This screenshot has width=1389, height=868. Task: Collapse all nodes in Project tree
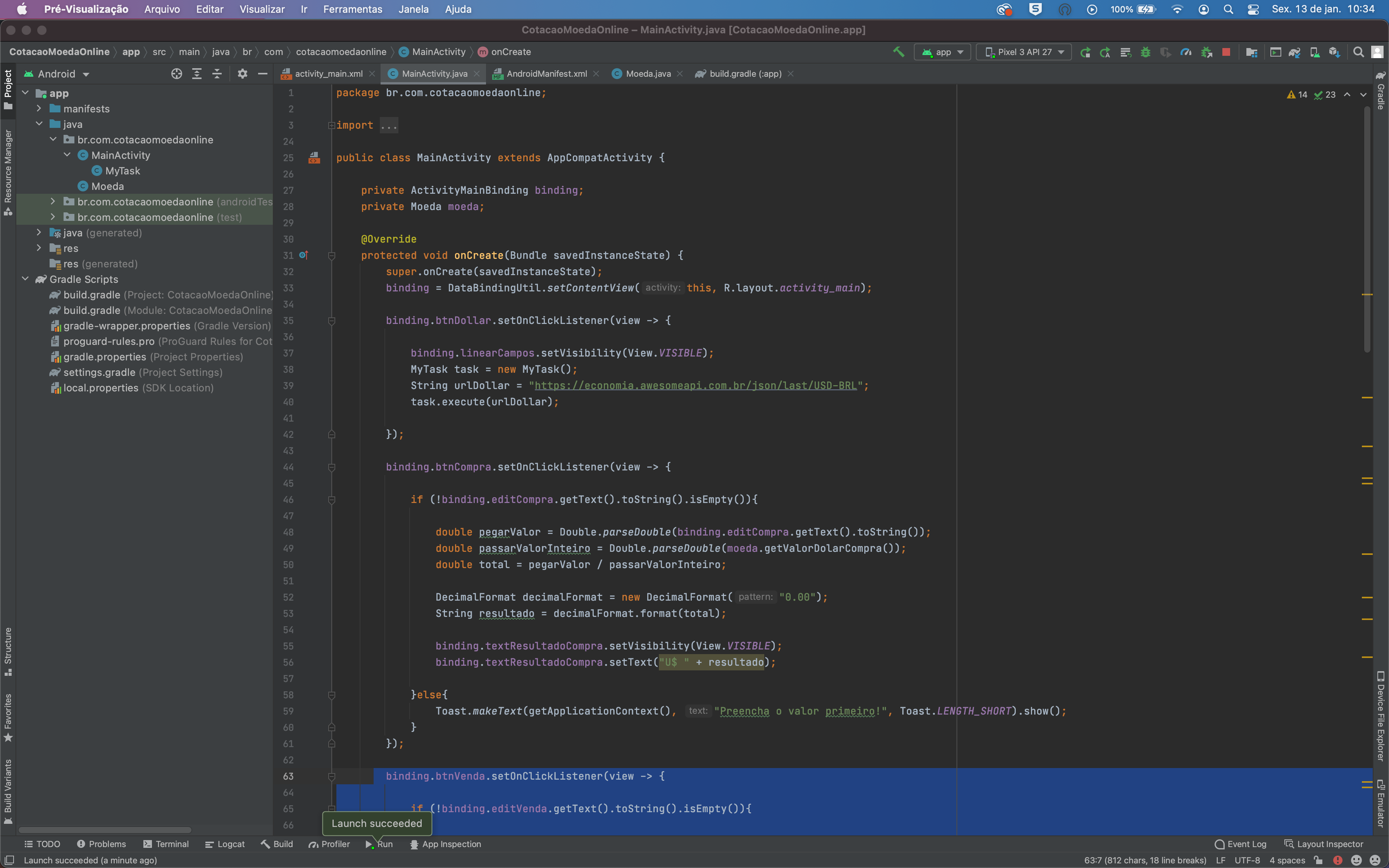[x=217, y=74]
